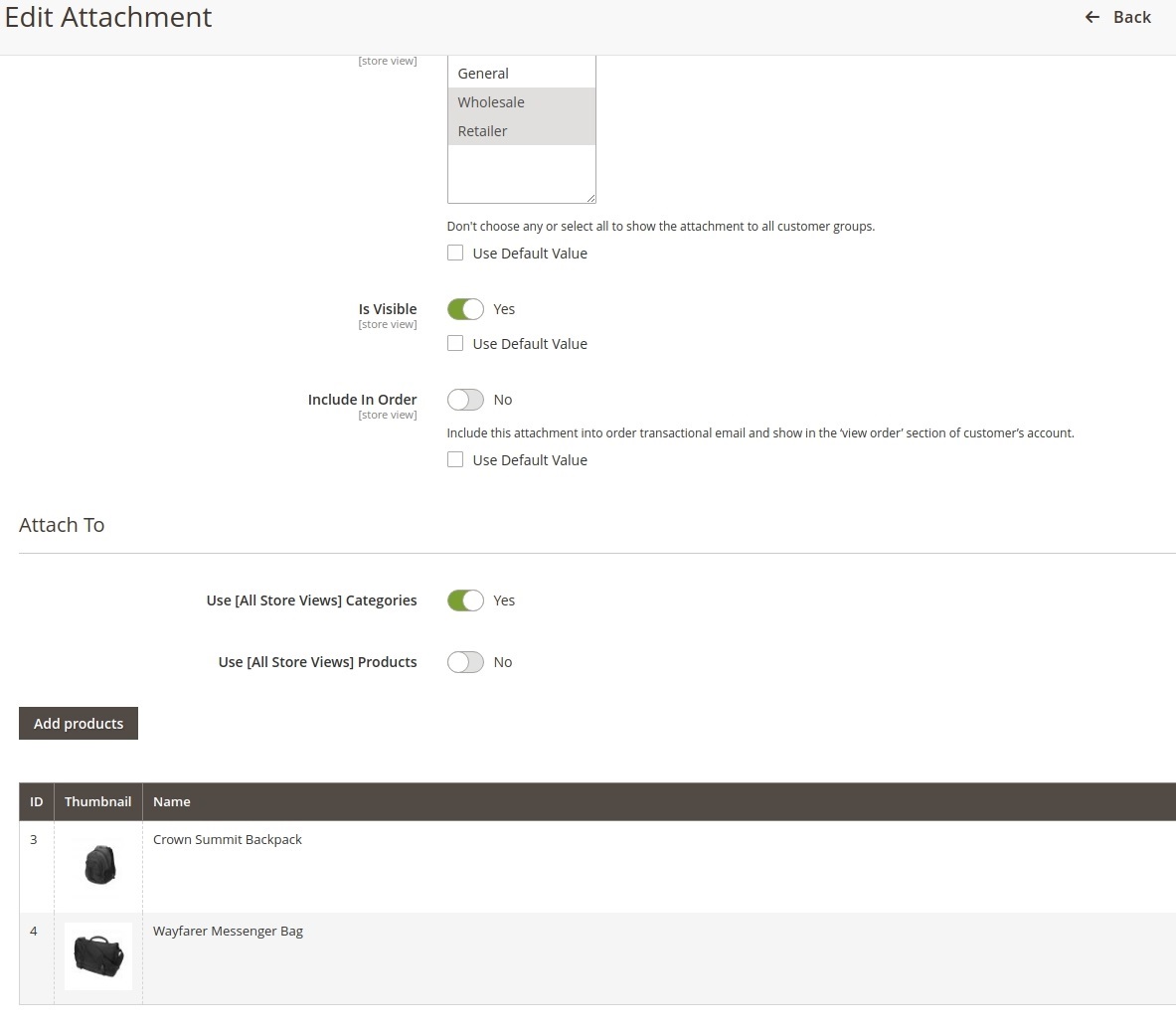Screen dimensions: 1176x1026
Task: Check Use Default Value under Include In Order
Action: (455, 459)
